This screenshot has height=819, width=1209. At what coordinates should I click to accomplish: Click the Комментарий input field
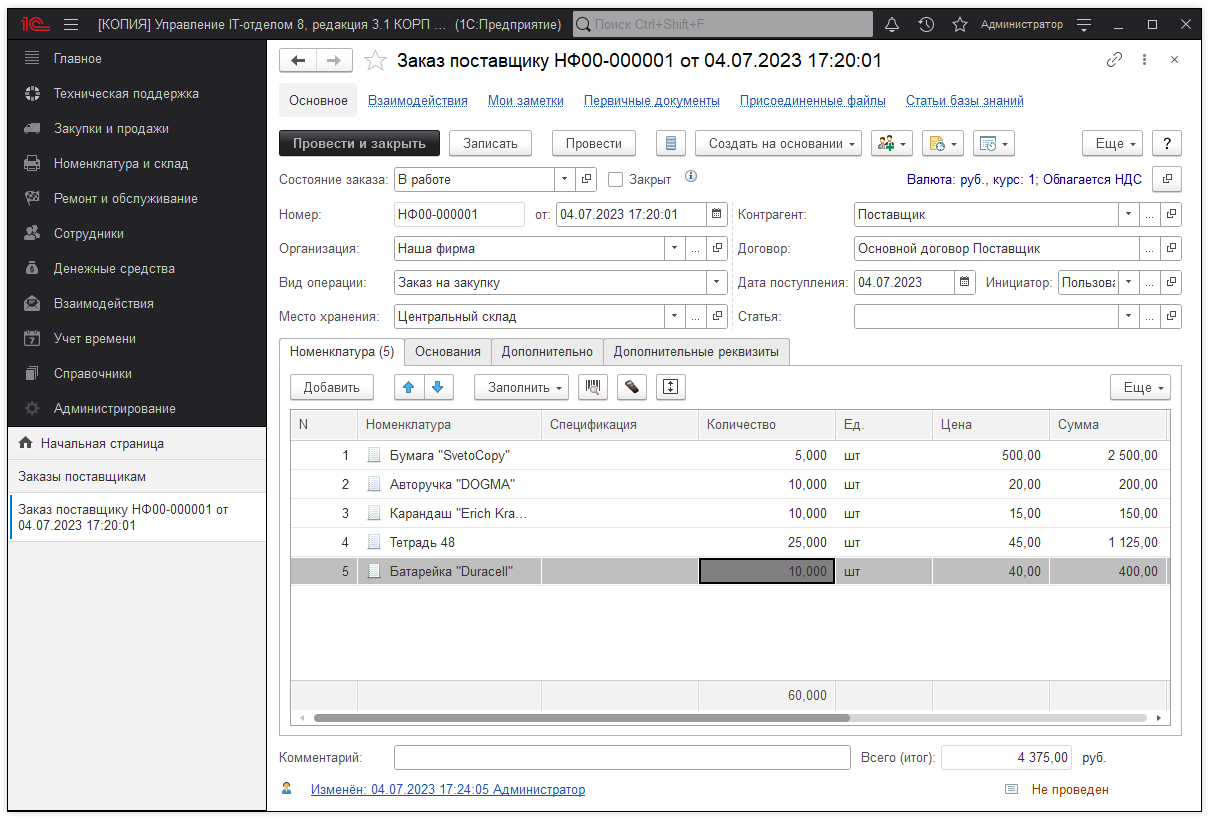[x=621, y=758]
